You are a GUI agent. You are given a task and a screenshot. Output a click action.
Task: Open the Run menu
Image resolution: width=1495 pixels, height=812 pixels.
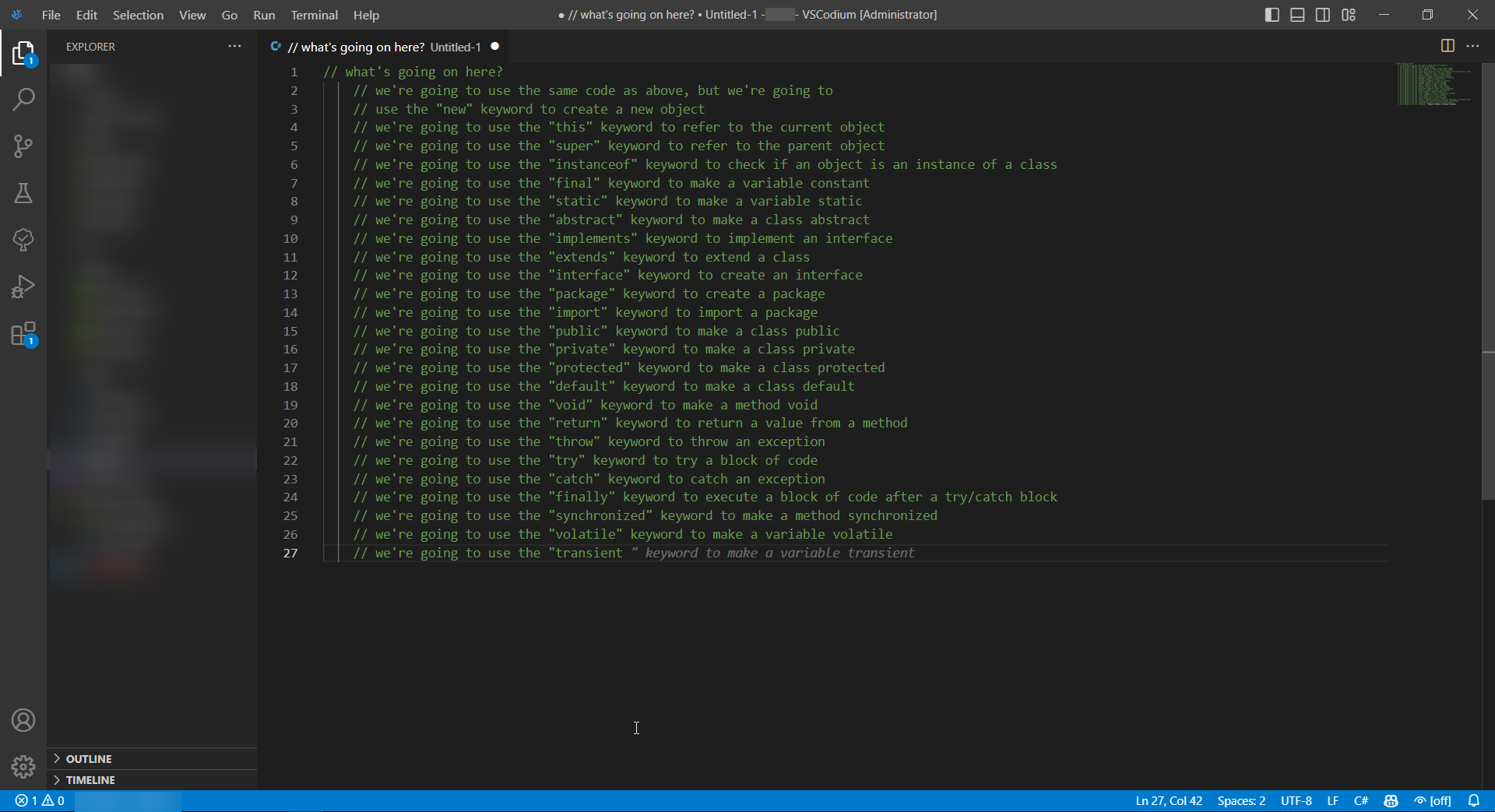[264, 15]
